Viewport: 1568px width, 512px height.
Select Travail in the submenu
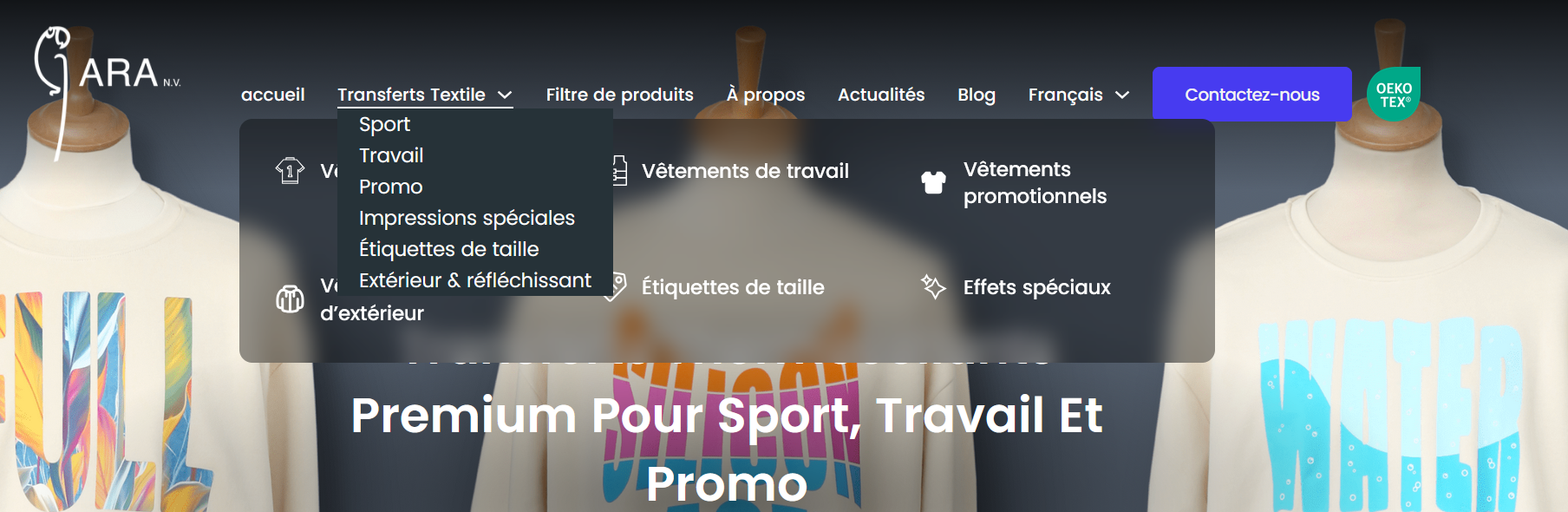(391, 155)
